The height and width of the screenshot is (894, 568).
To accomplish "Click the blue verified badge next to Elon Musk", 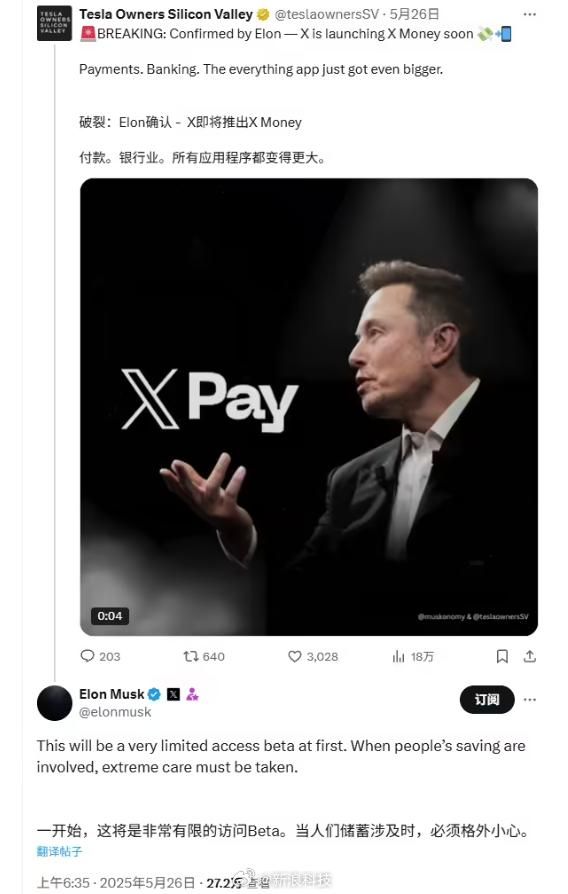I will [154, 694].
